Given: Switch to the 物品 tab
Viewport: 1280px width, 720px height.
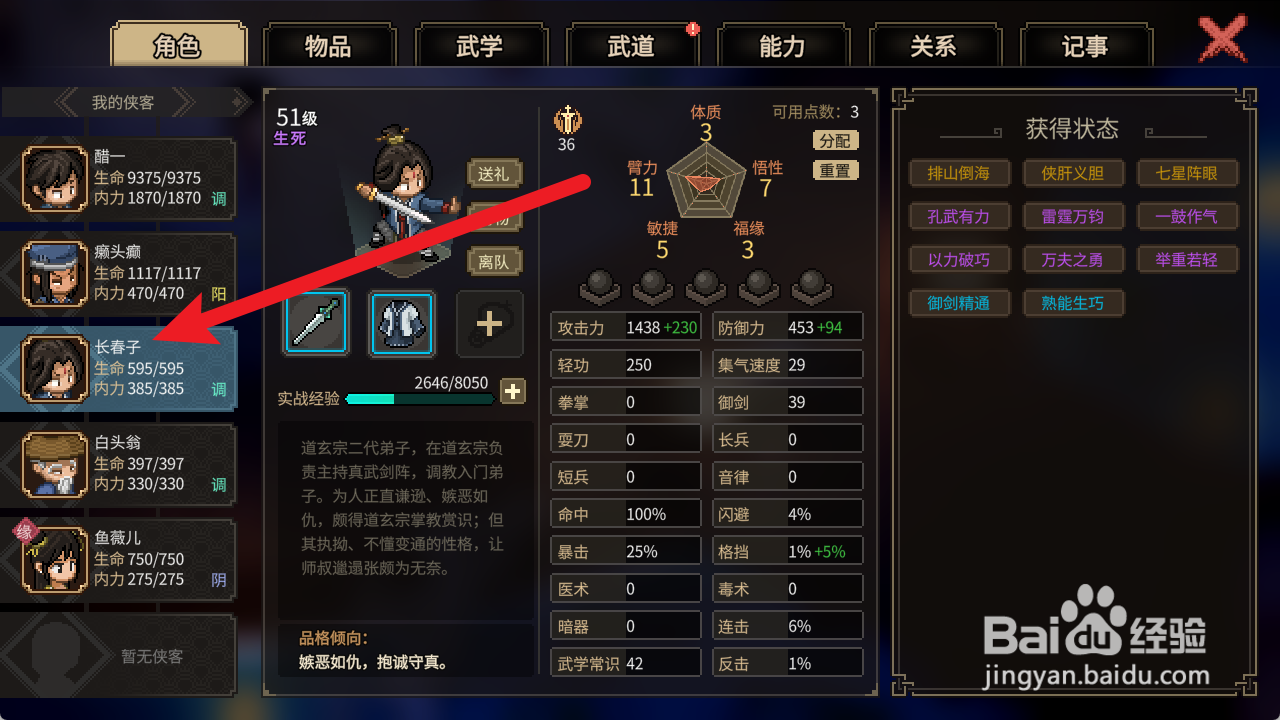Looking at the screenshot, I should pos(328,46).
